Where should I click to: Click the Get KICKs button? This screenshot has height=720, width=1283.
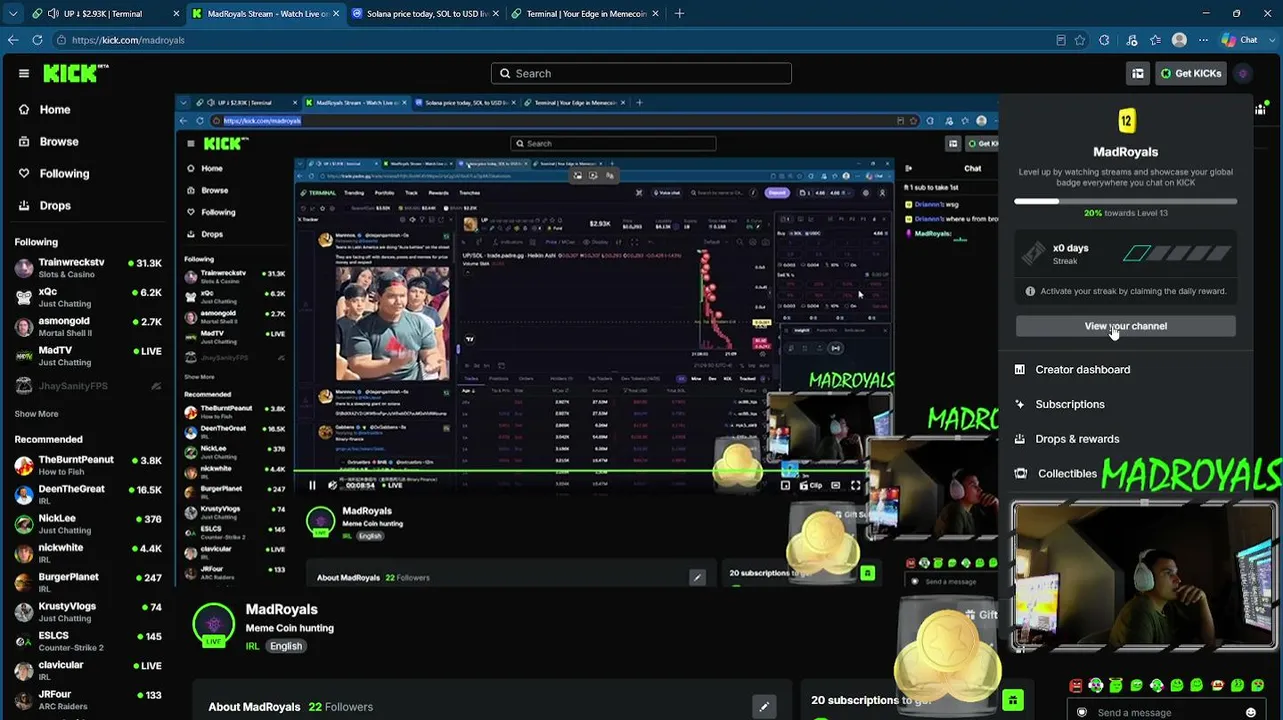(1191, 73)
